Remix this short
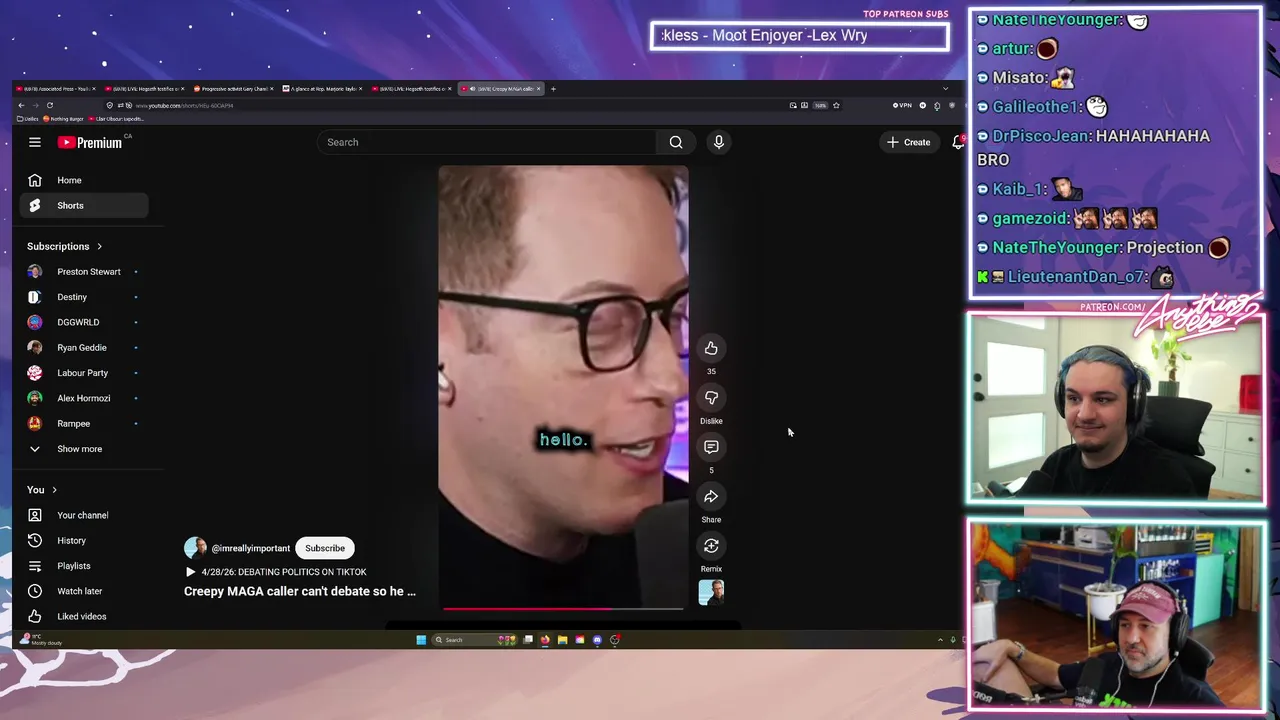Viewport: 1280px width, 720px height. pyautogui.click(x=711, y=546)
